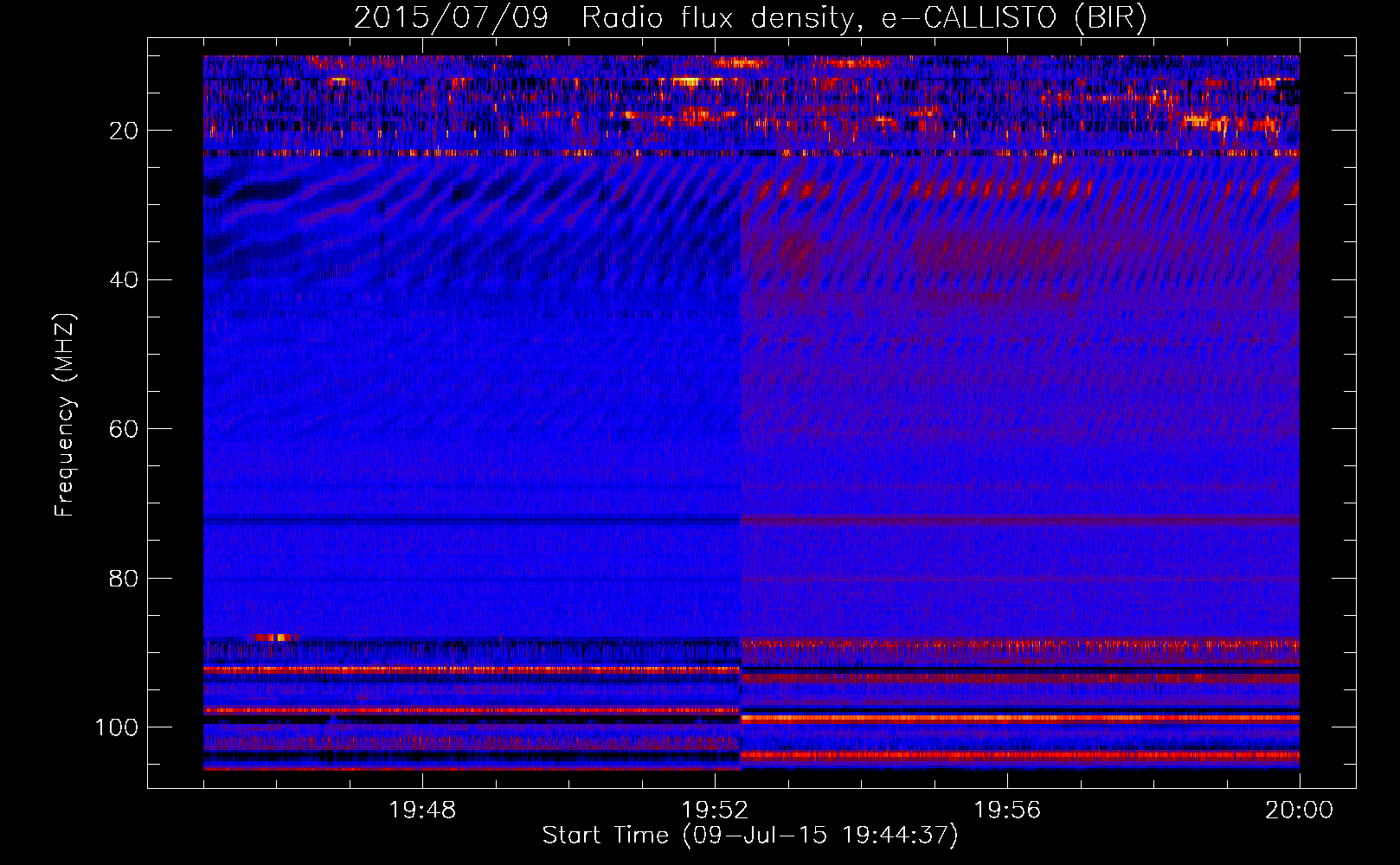1400x865 pixels.
Task: Click the 40 MHz frequency tick label
Action: pos(125,280)
